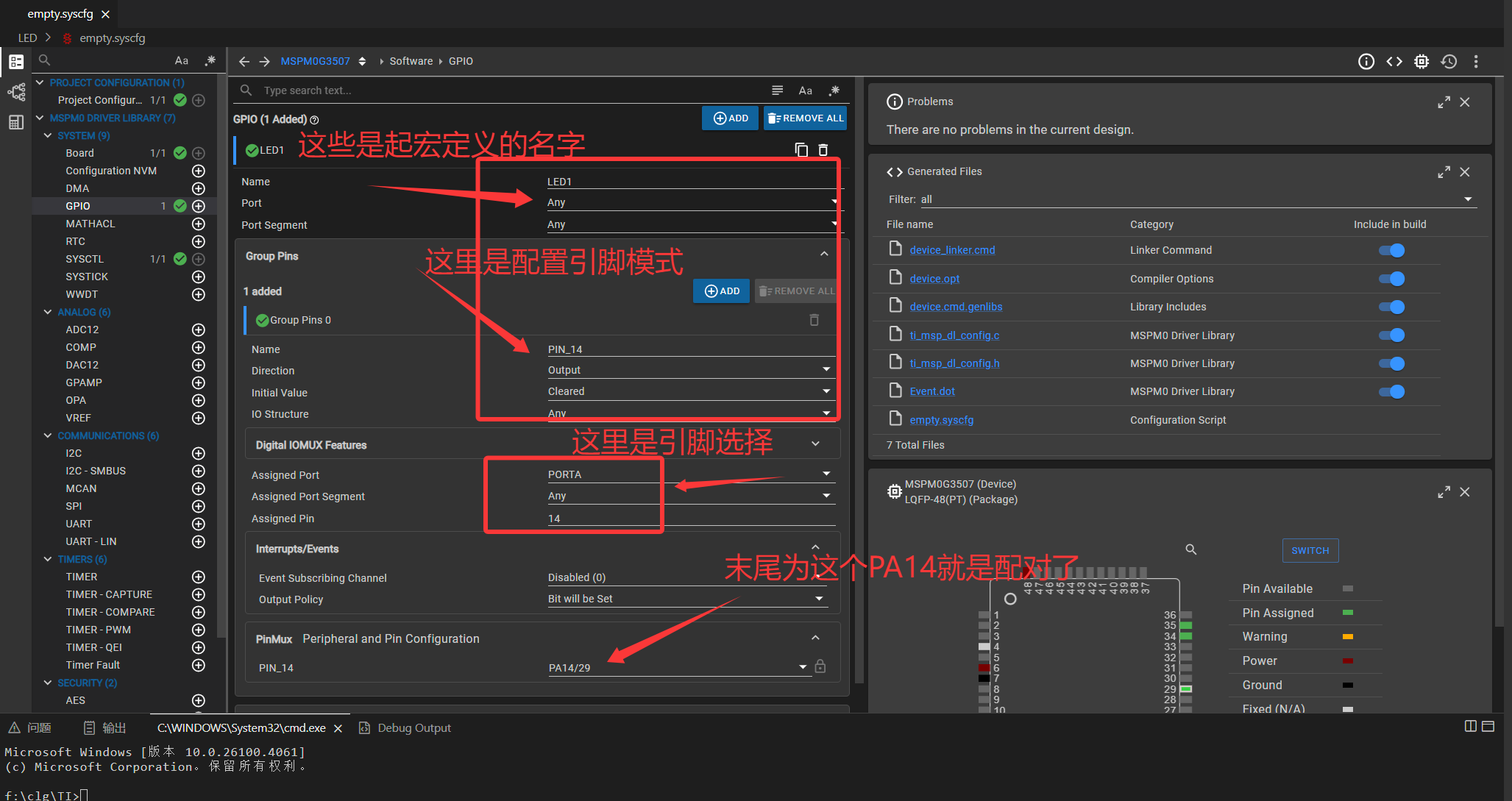Screen dimensions: 1512x801
Task: Open the ti_msp_dl_config.c file link
Action: click(954, 335)
